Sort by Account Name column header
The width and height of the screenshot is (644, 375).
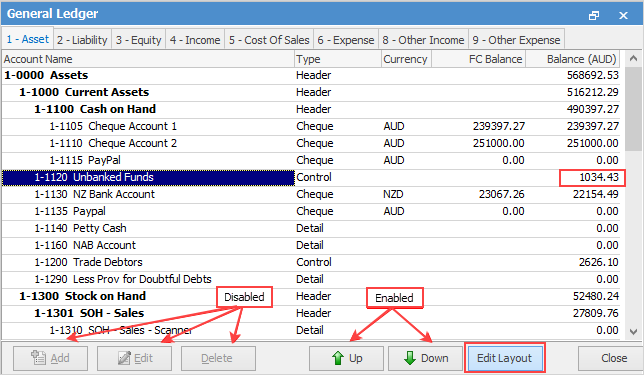148,59
